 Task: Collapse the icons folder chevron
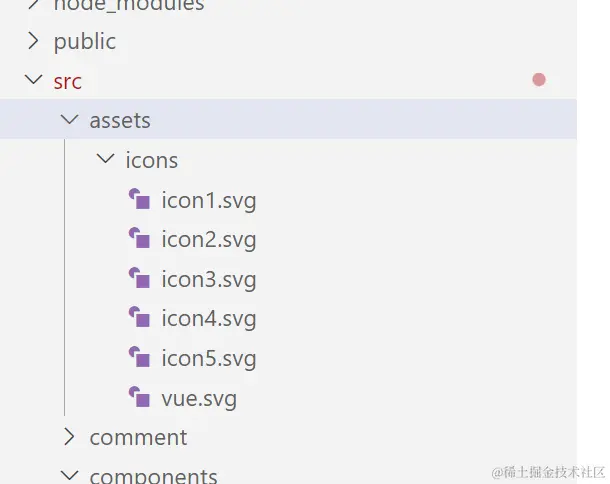105,159
